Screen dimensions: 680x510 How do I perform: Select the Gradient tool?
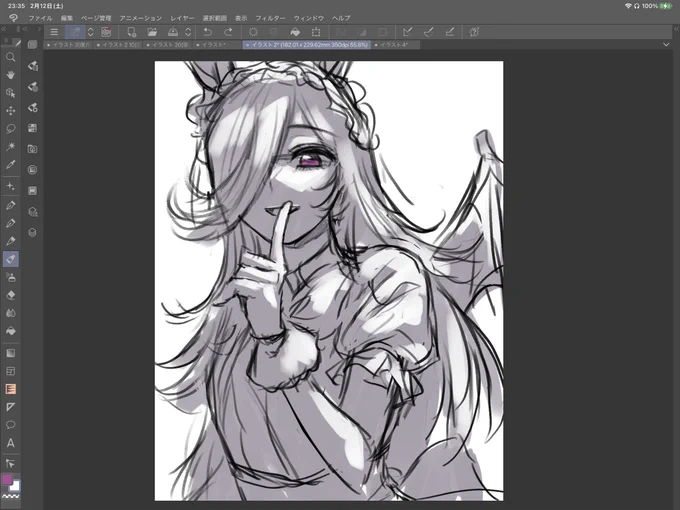(10, 353)
